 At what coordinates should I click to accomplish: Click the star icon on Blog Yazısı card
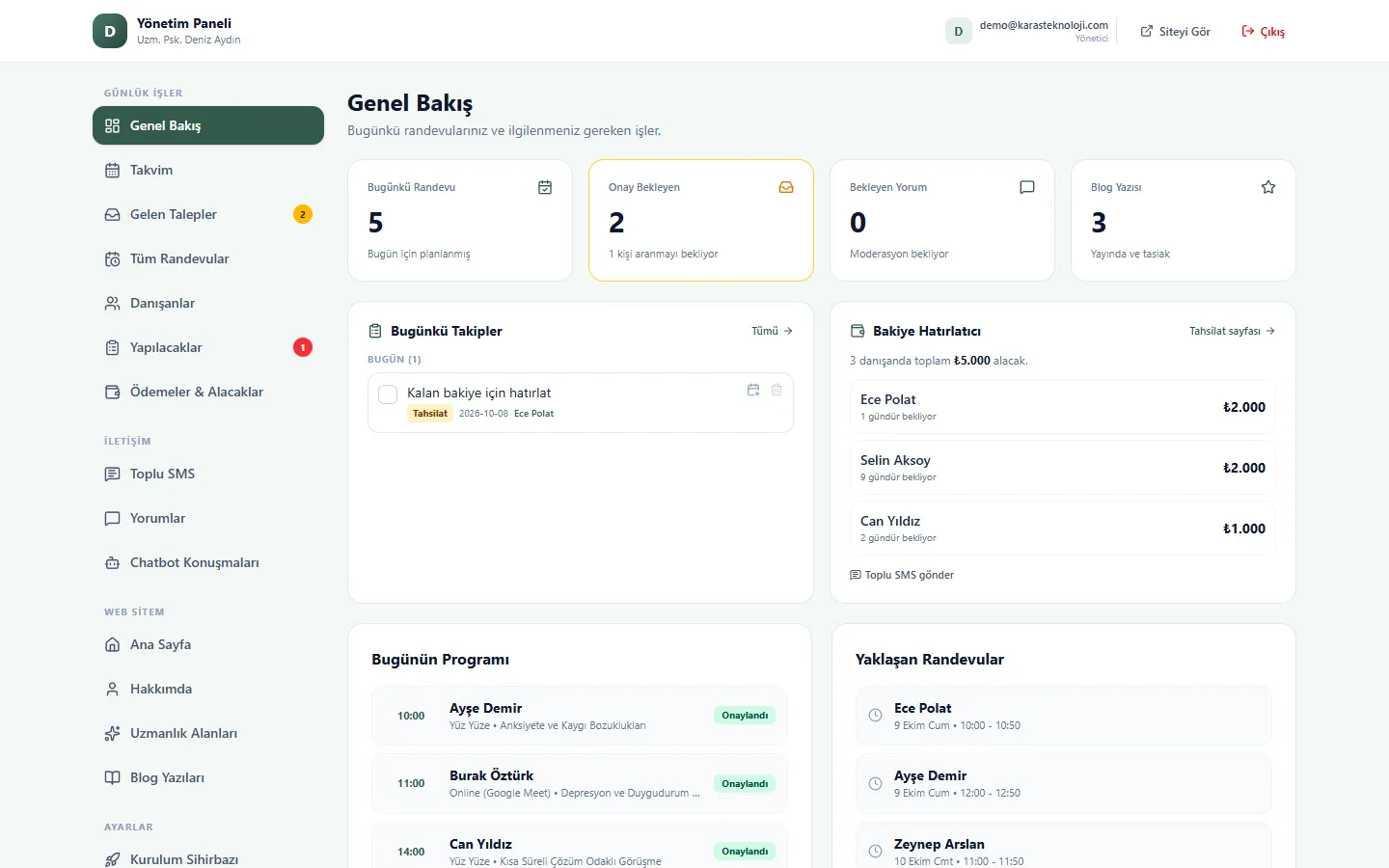coord(1268,187)
